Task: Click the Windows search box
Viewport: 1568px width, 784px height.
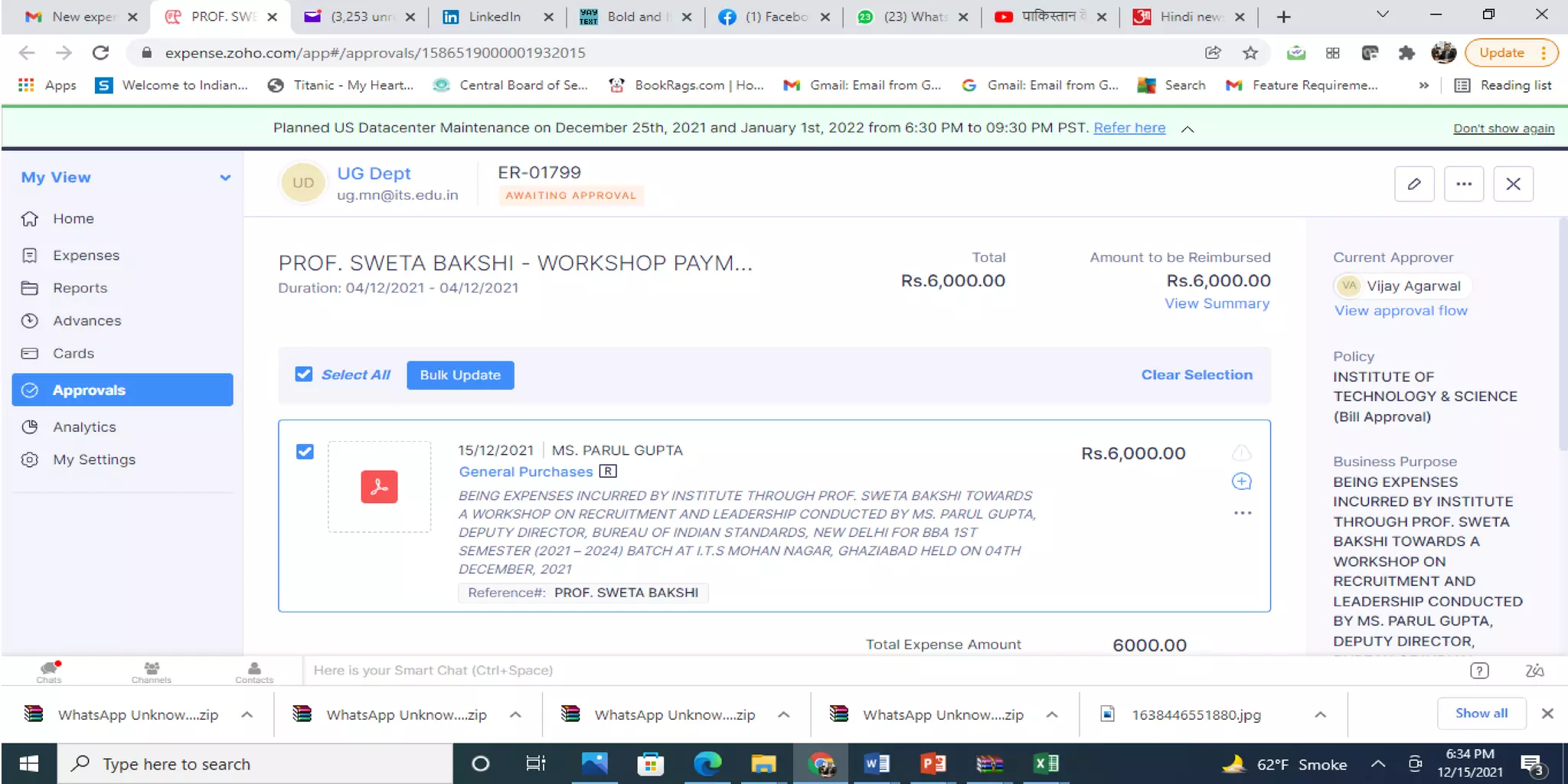Action: tap(255, 763)
